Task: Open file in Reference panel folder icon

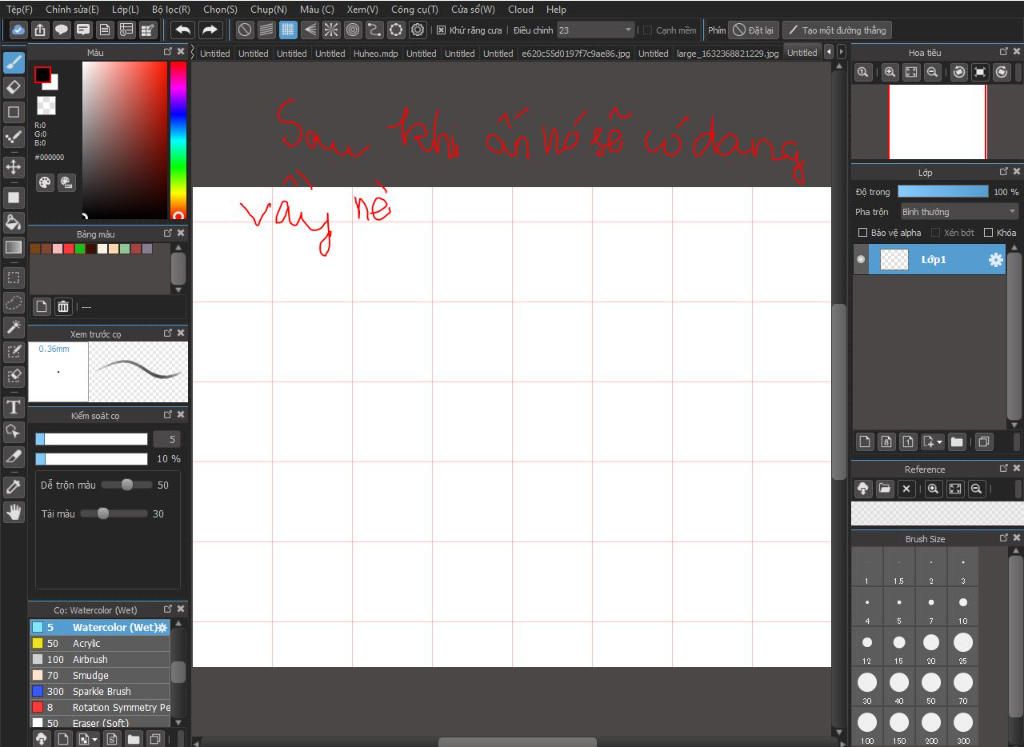Action: coord(884,488)
